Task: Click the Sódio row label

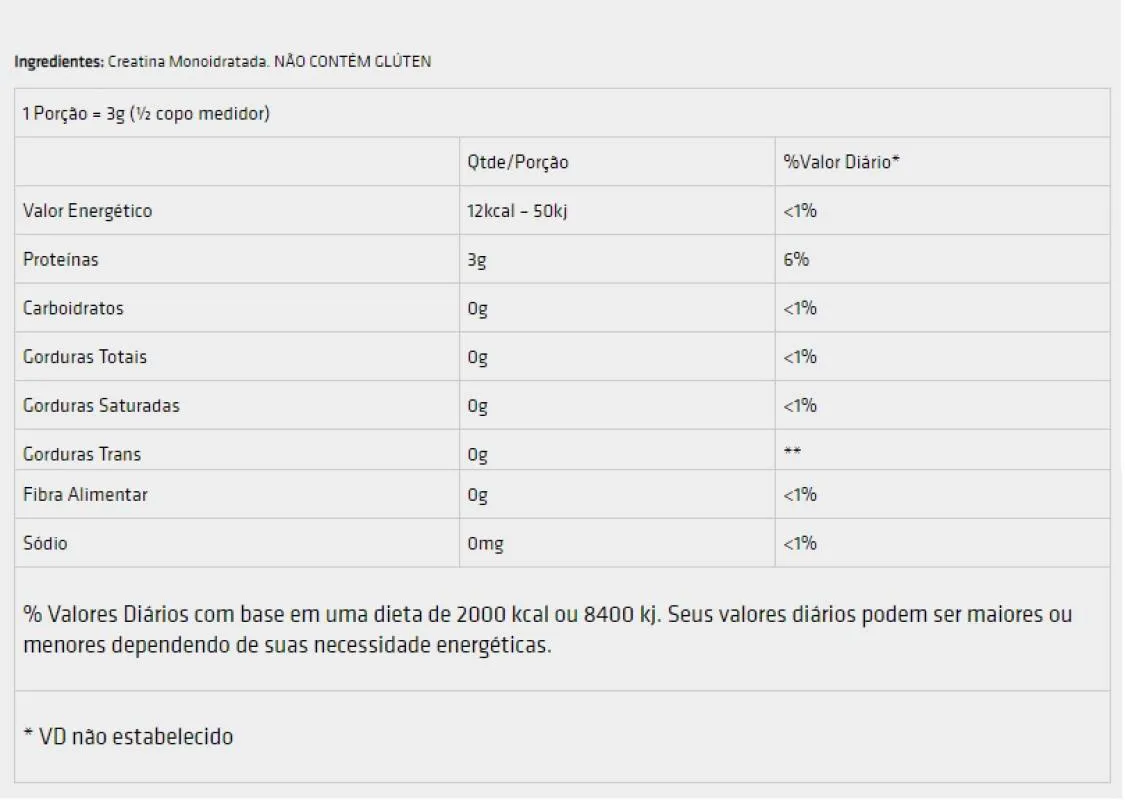Action: tap(45, 544)
